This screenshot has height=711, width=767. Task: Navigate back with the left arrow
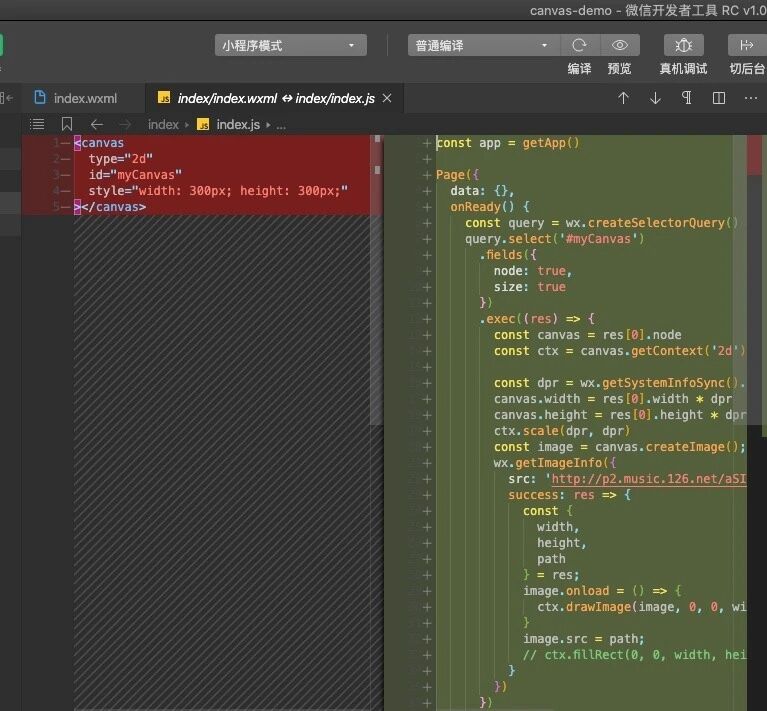(97, 124)
